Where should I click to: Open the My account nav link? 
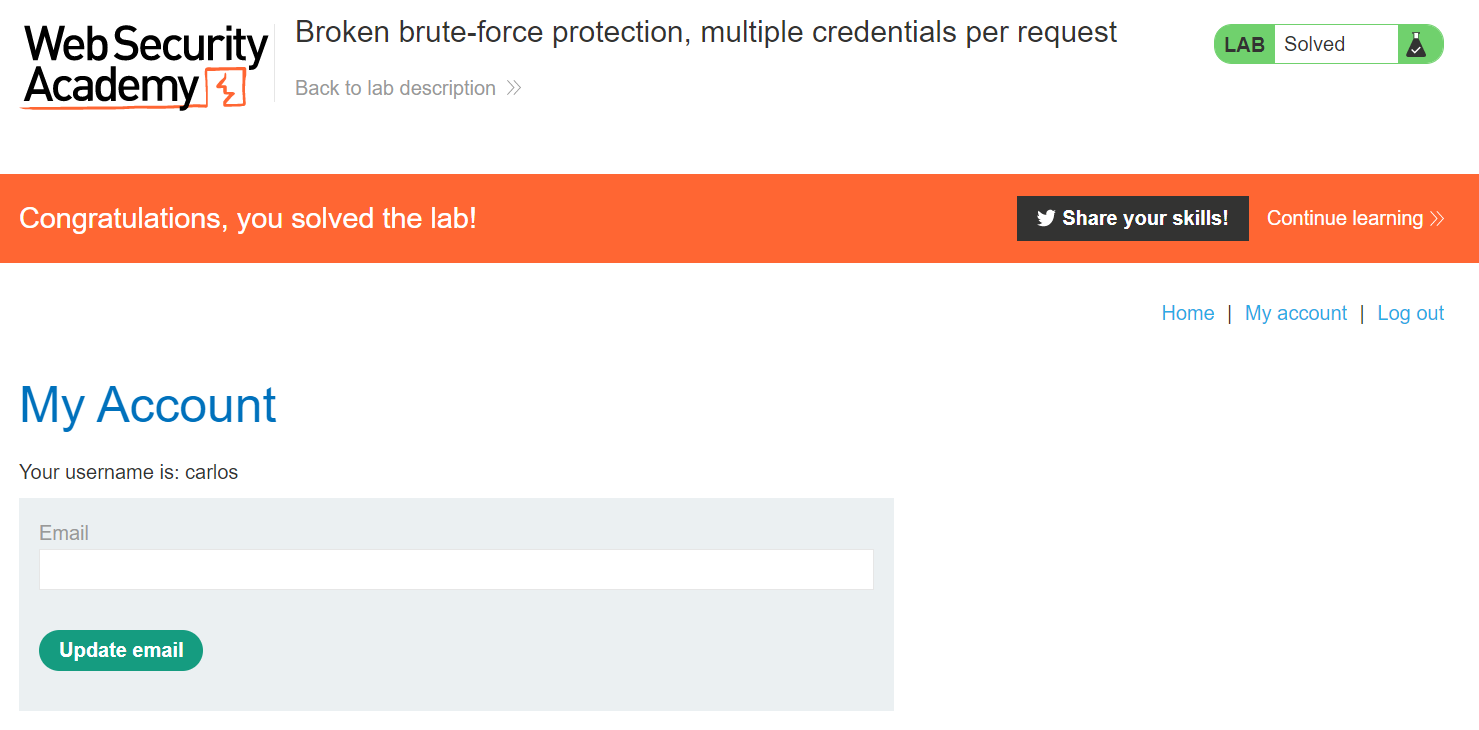tap(1296, 313)
